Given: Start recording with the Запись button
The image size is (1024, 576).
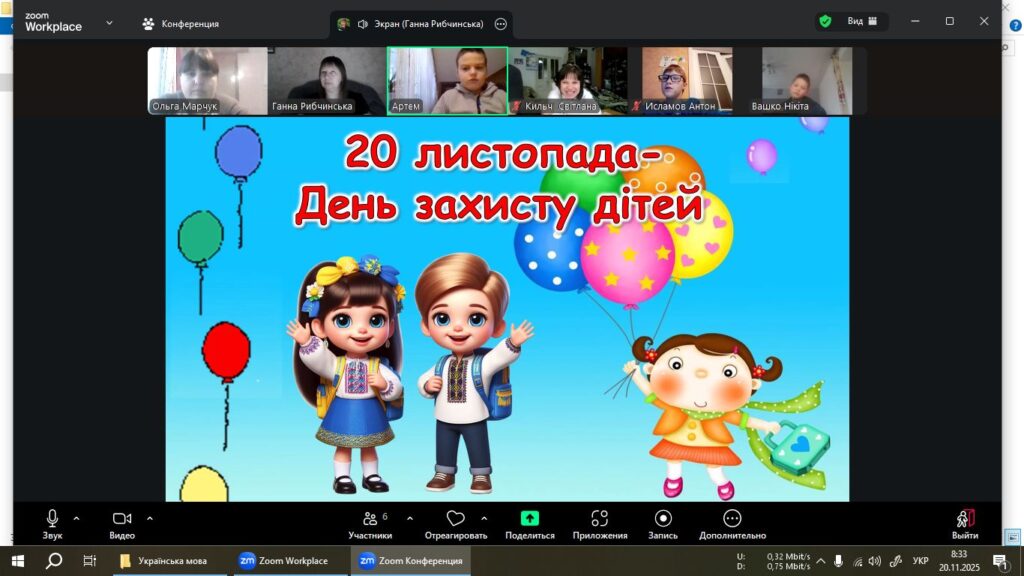Looking at the screenshot, I should coord(663,523).
